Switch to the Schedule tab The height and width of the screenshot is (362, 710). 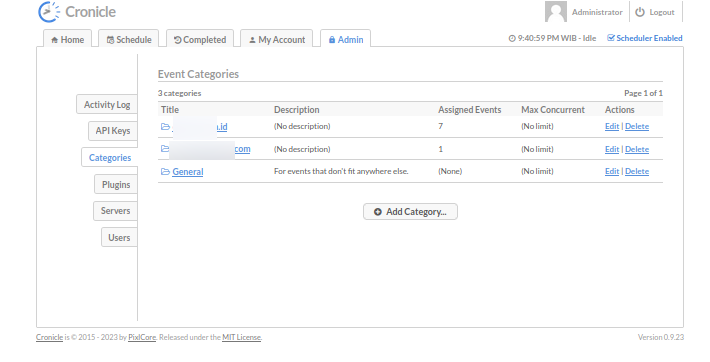(x=129, y=39)
